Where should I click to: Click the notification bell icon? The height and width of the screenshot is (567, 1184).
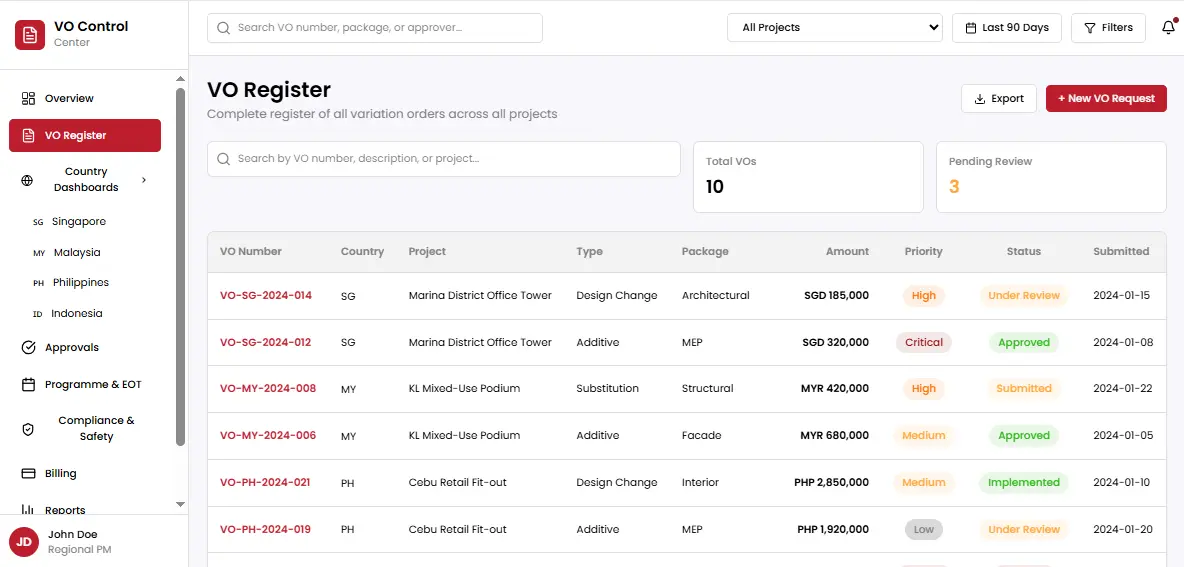[x=1168, y=28]
